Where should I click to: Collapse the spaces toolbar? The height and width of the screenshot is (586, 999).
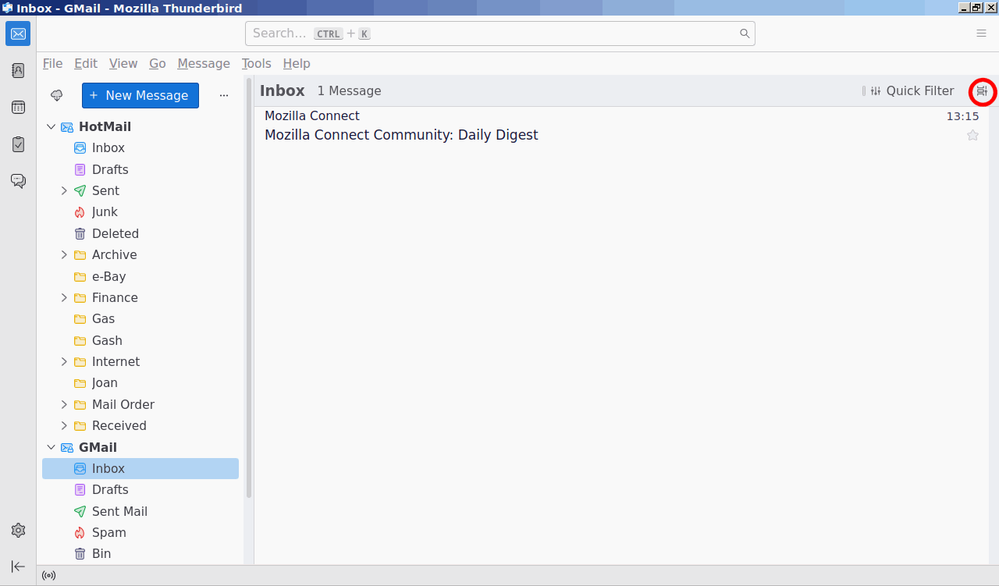(18, 566)
